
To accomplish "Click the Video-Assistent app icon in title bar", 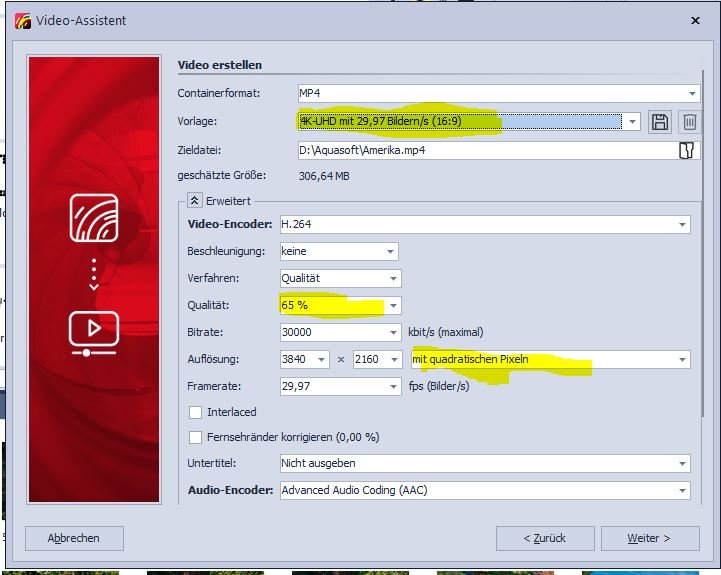I will 24,20.
